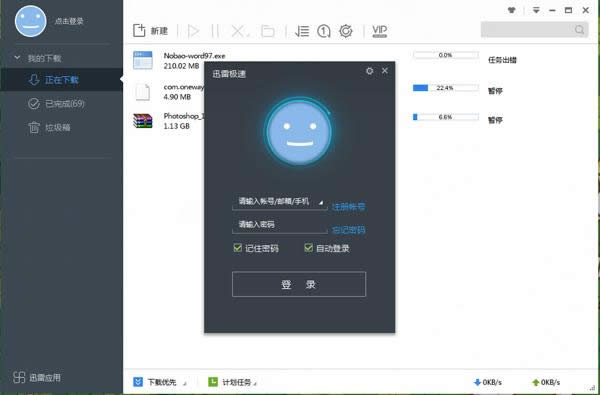Viewport: 600px width, 395px height.
Task: Click the 登录 button
Action: [299, 284]
